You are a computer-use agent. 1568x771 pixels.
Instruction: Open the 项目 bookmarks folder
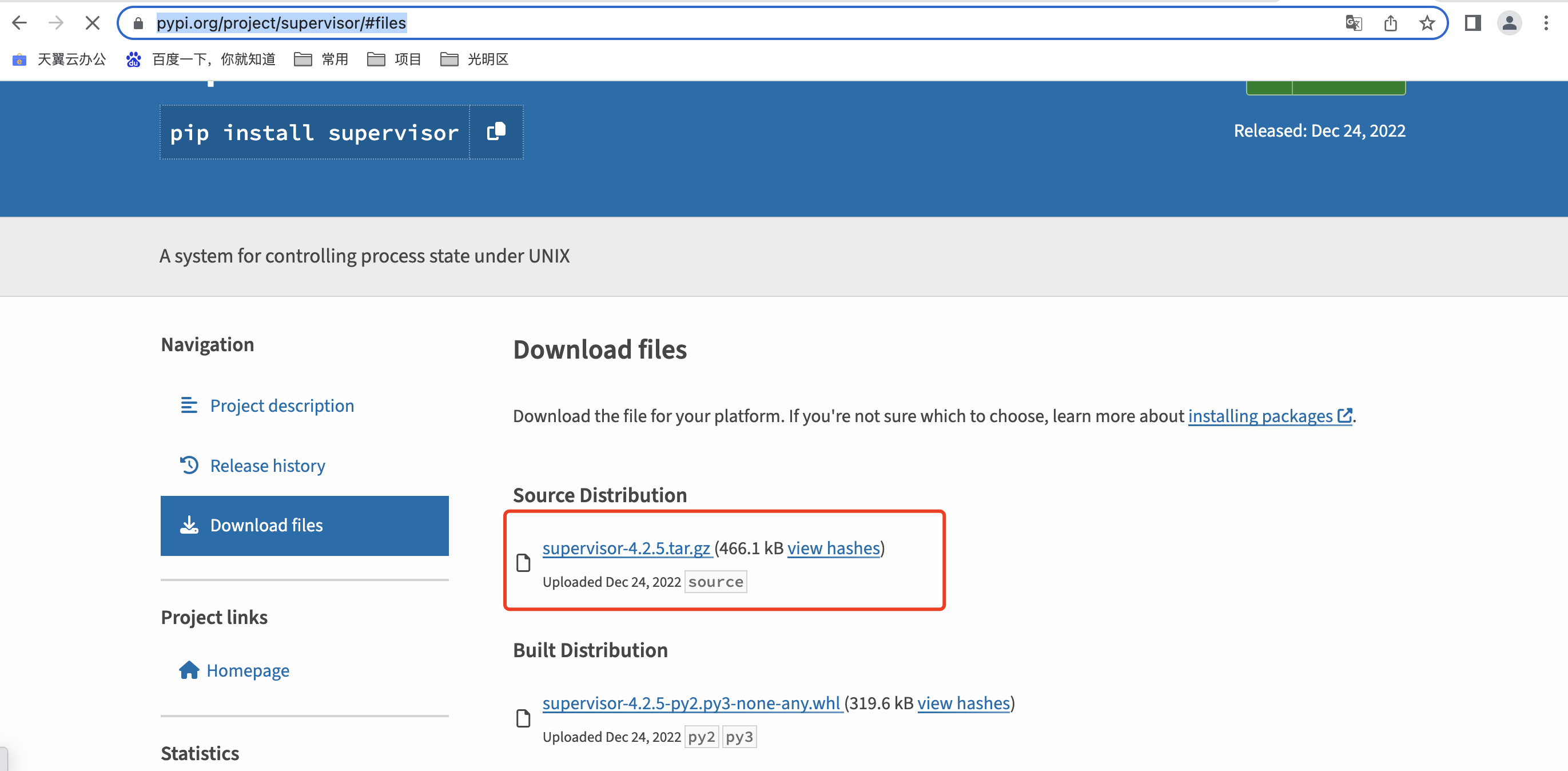tap(395, 59)
